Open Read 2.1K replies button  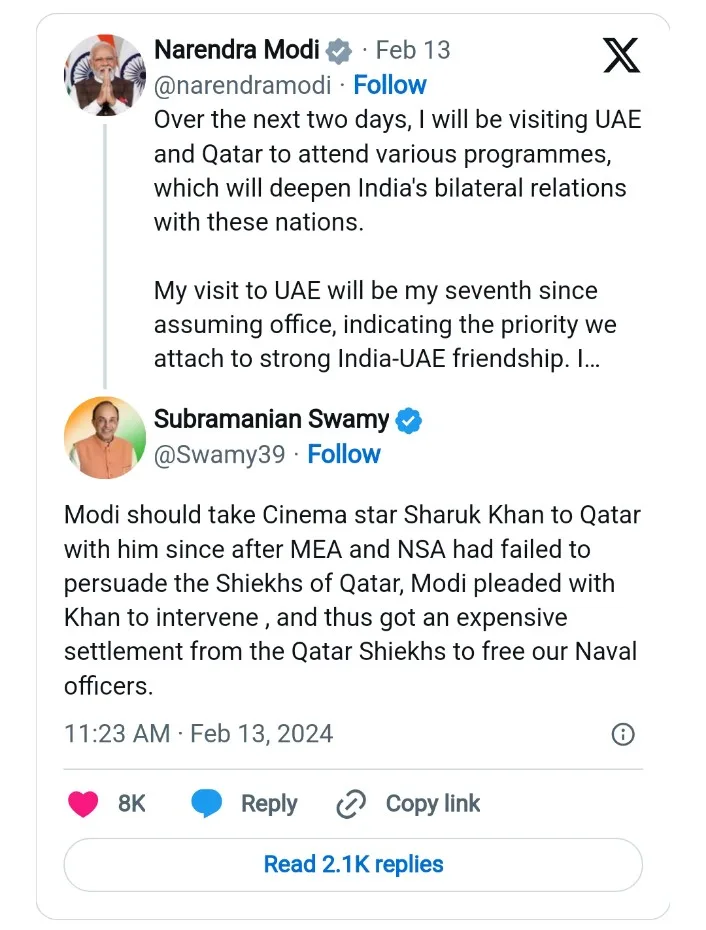353,864
